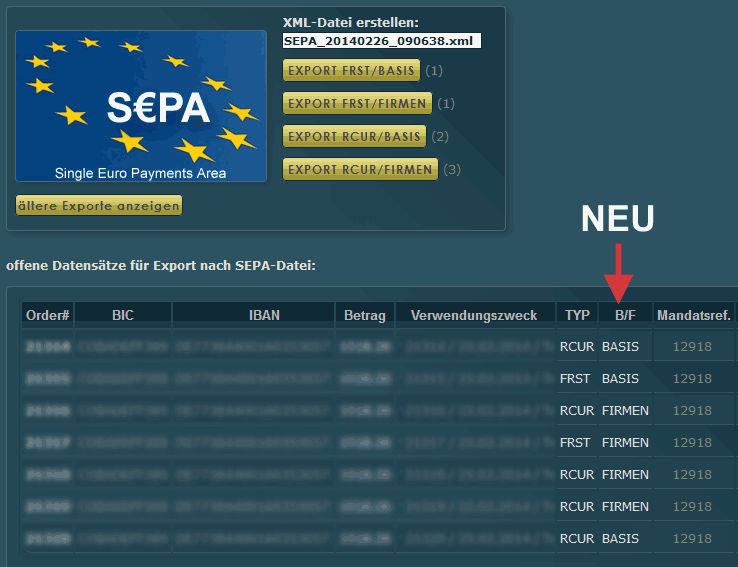
Task: Click mandate reference 12918 in first row
Action: pyautogui.click(x=692, y=347)
